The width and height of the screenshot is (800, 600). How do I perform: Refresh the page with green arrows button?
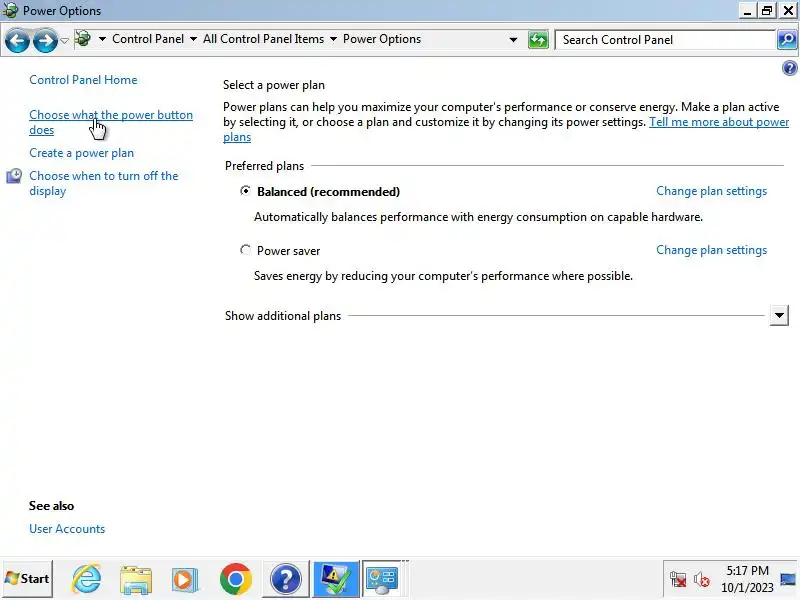pos(538,40)
